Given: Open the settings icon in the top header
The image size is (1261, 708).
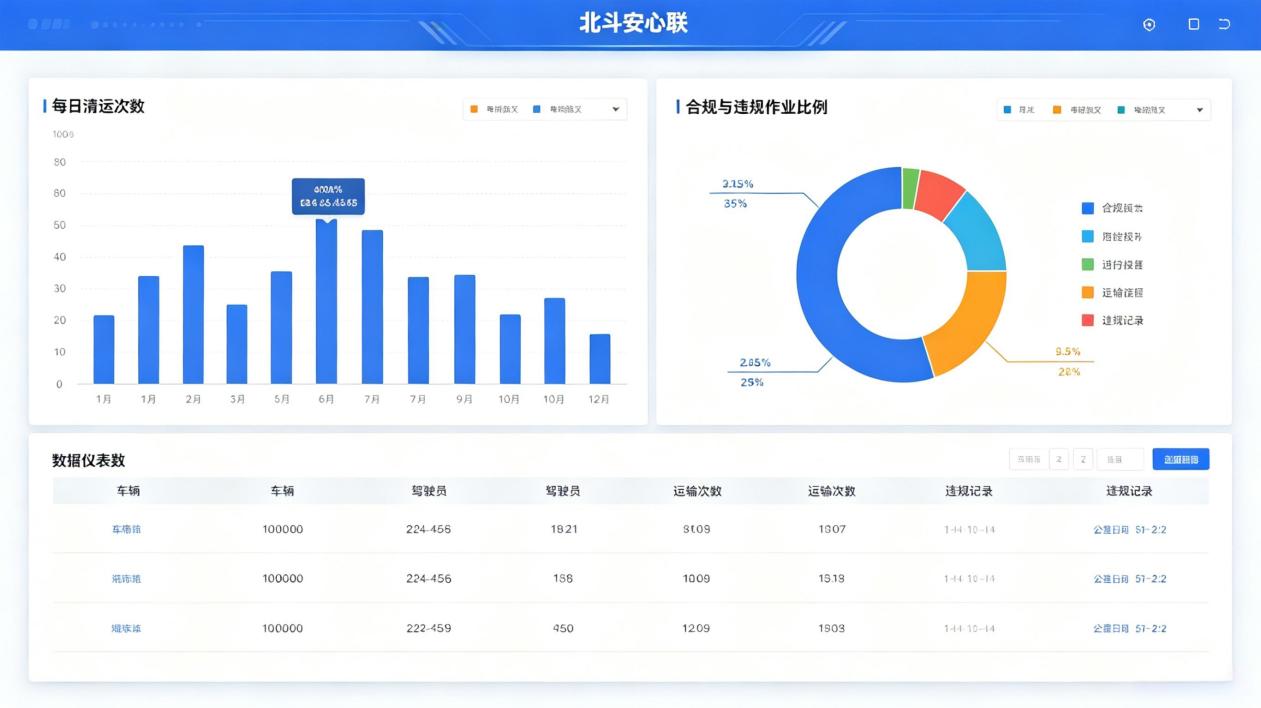Looking at the screenshot, I should pos(1149,25).
